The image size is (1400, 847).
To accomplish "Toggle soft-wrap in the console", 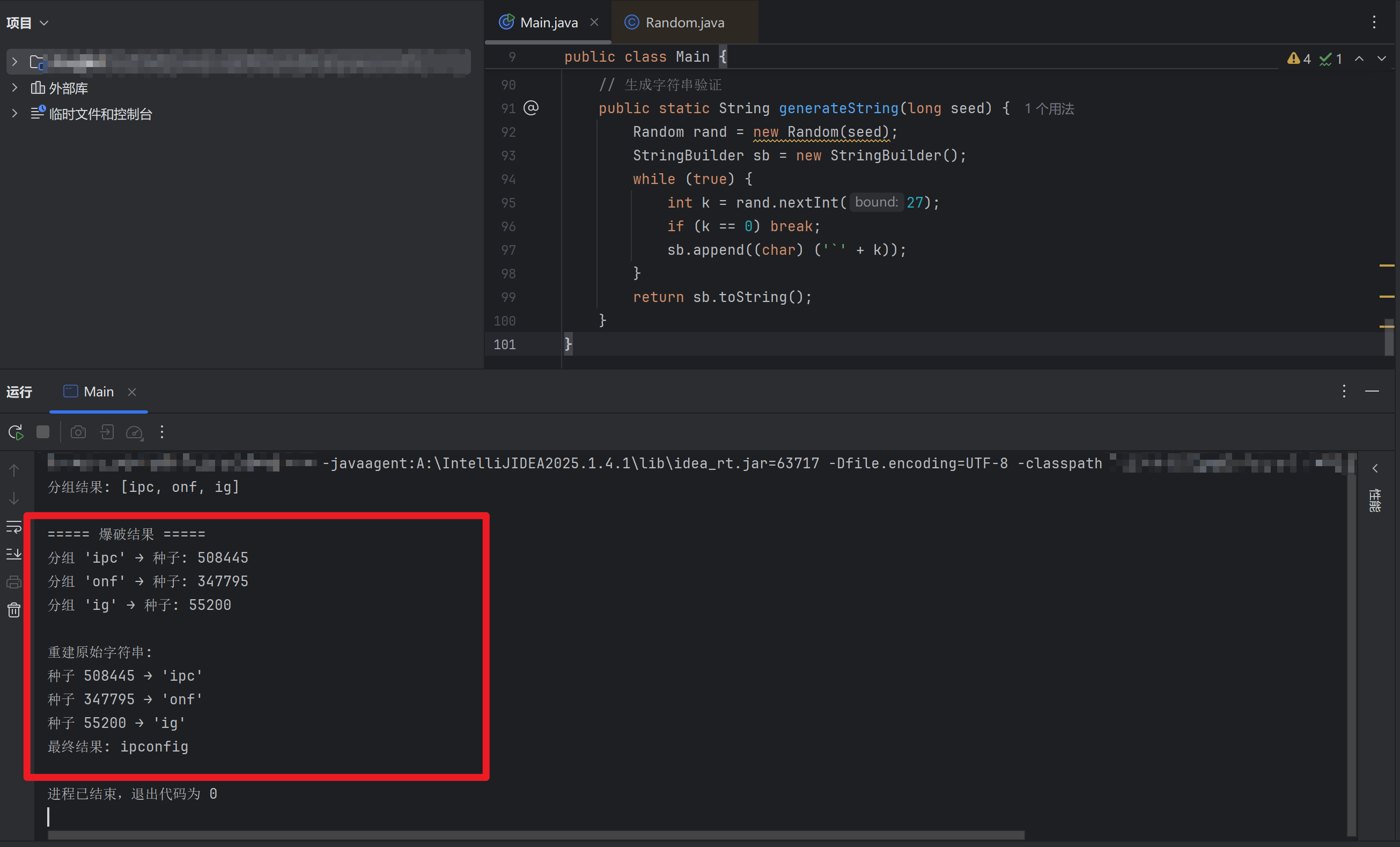I will [13, 527].
